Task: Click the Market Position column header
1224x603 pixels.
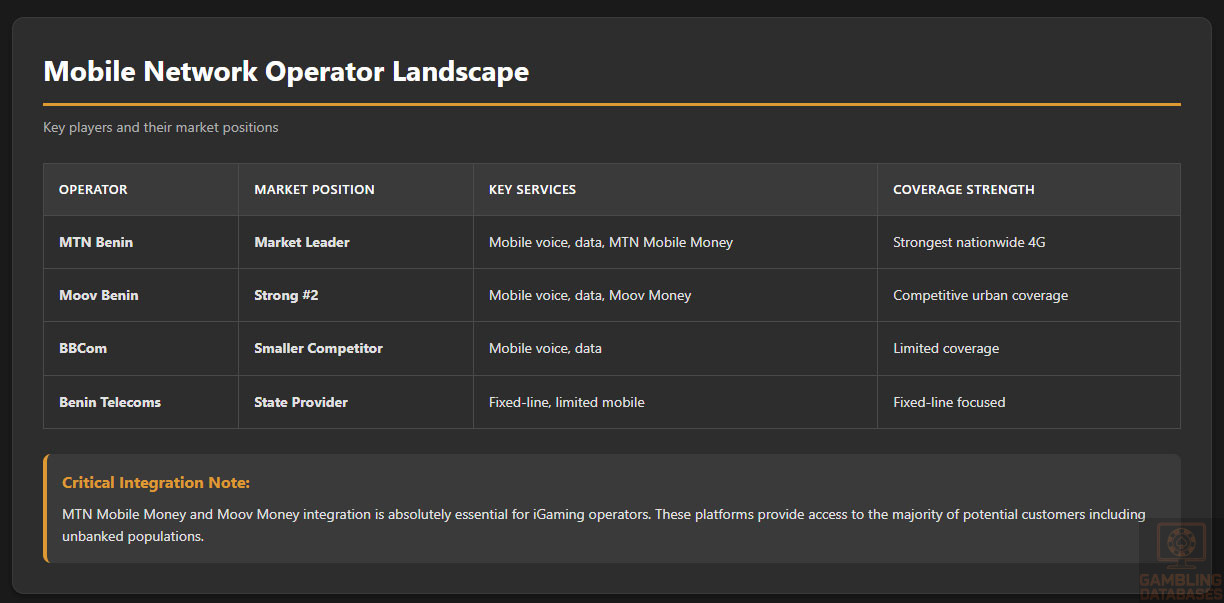Action: [x=314, y=190]
